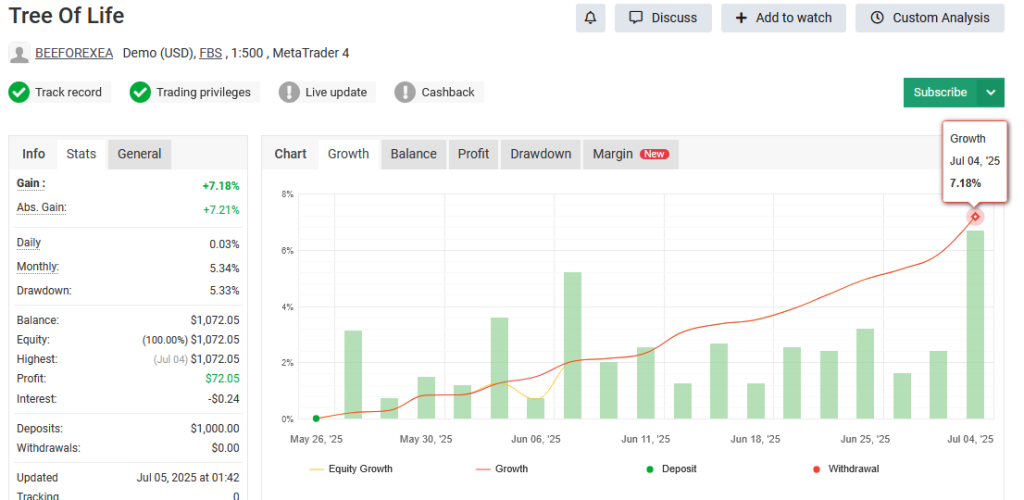Open the BEEFOREXEA profile link
The height and width of the screenshot is (500, 1024).
[x=74, y=53]
